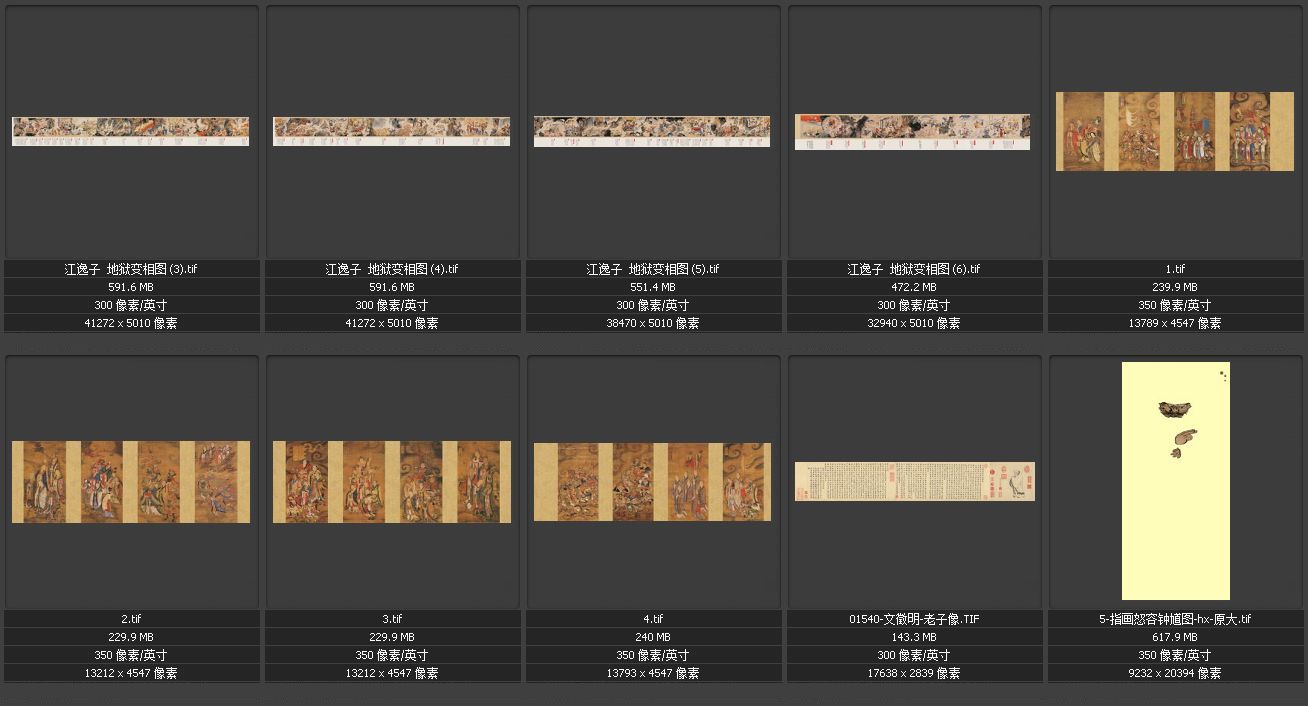This screenshot has height=706, width=1308.
Task: Click the 617.9 MB file size label
Action: click(1175, 637)
